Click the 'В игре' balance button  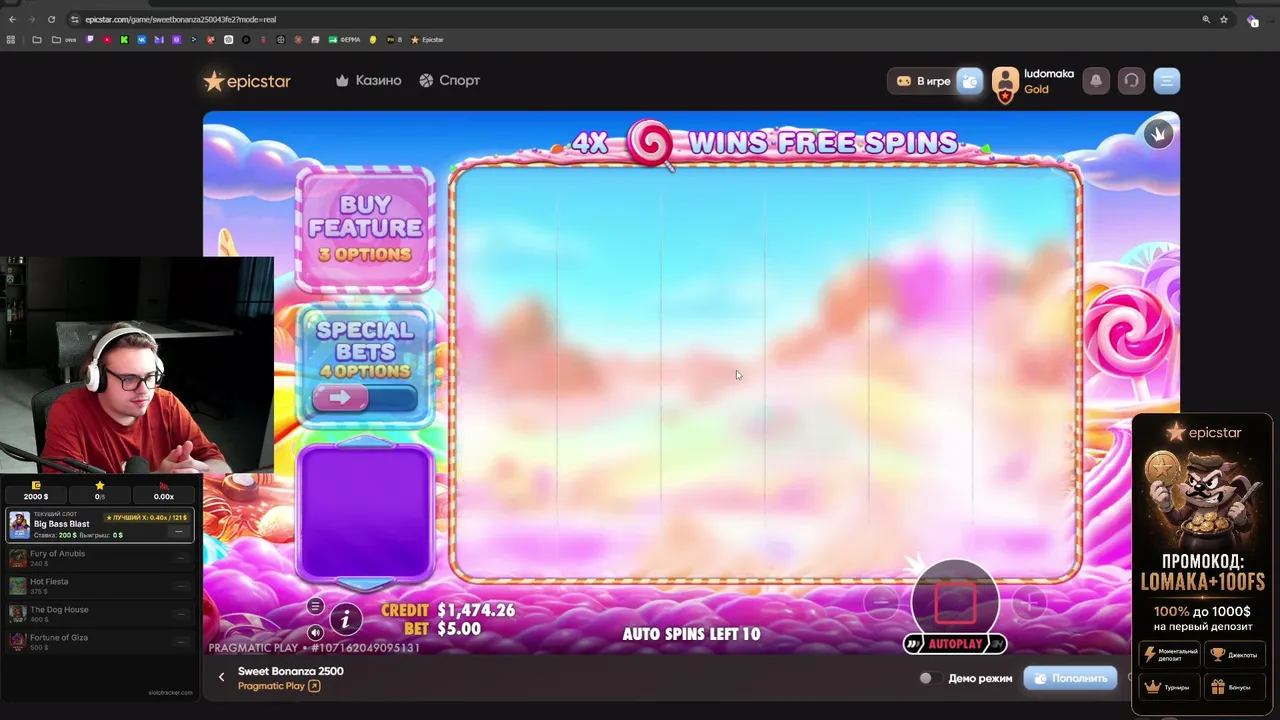point(922,81)
